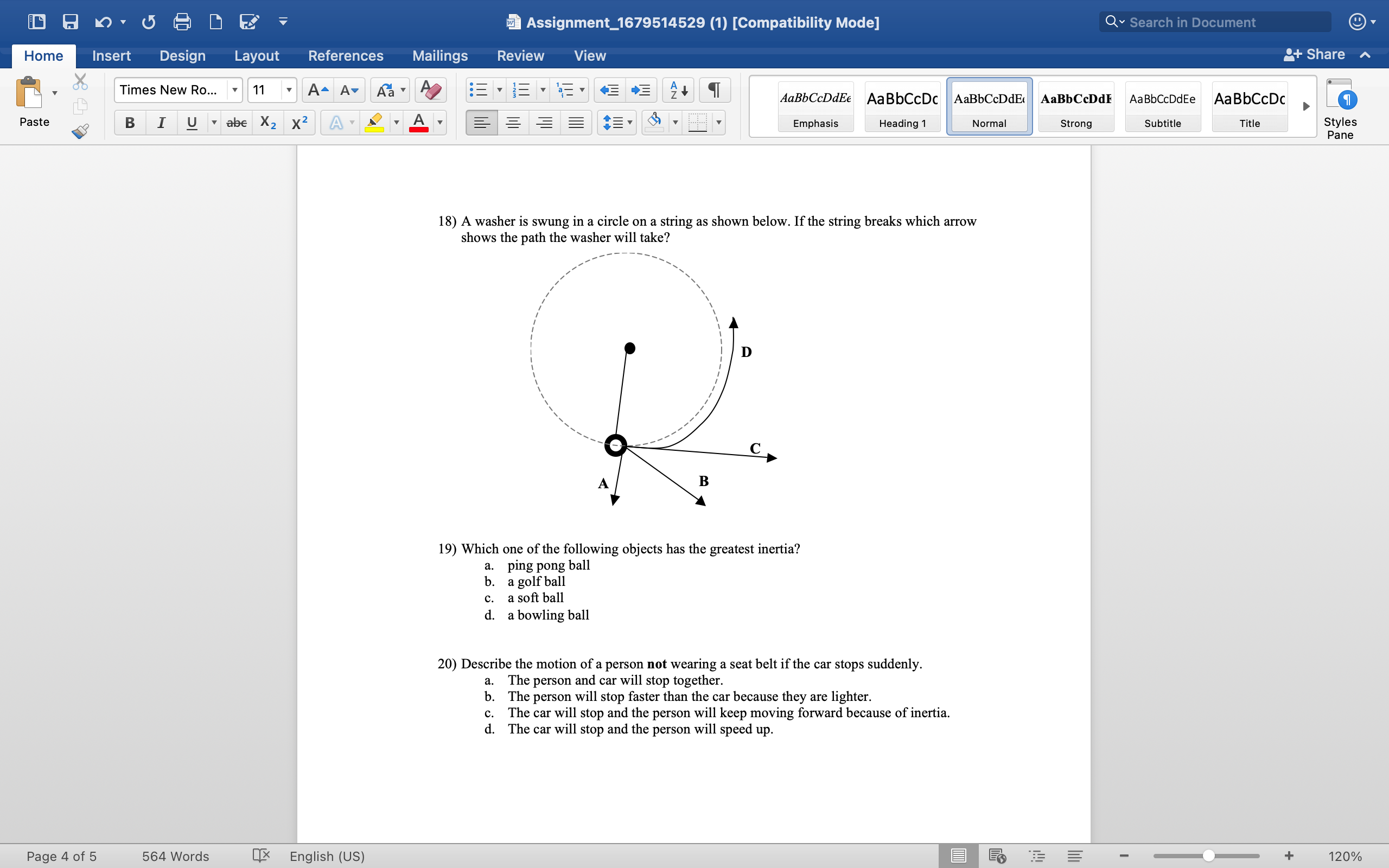The height and width of the screenshot is (868, 1389).
Task: Click the Save icon in the title bar
Action: point(70,22)
